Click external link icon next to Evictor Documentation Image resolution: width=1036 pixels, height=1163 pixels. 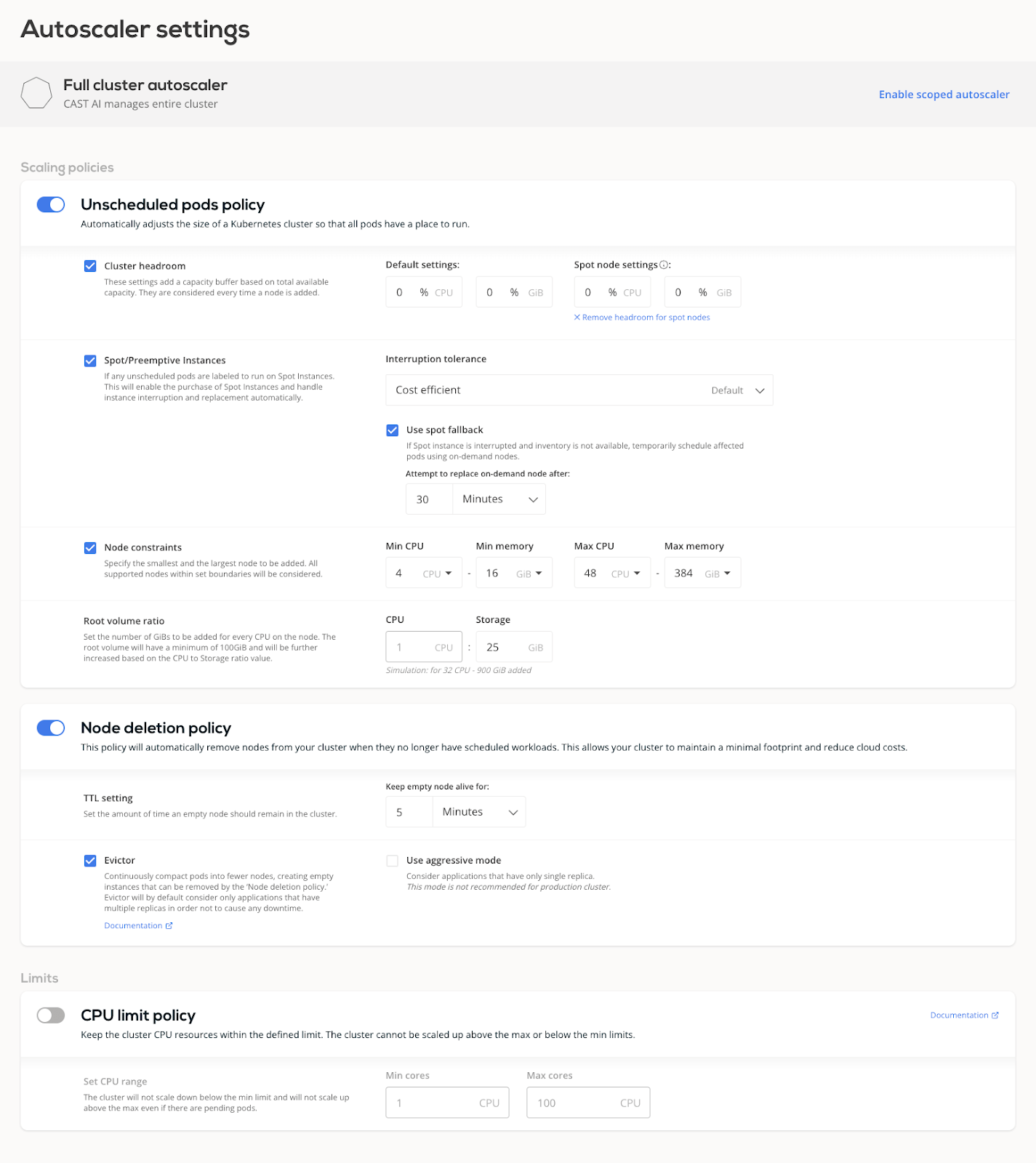(169, 926)
